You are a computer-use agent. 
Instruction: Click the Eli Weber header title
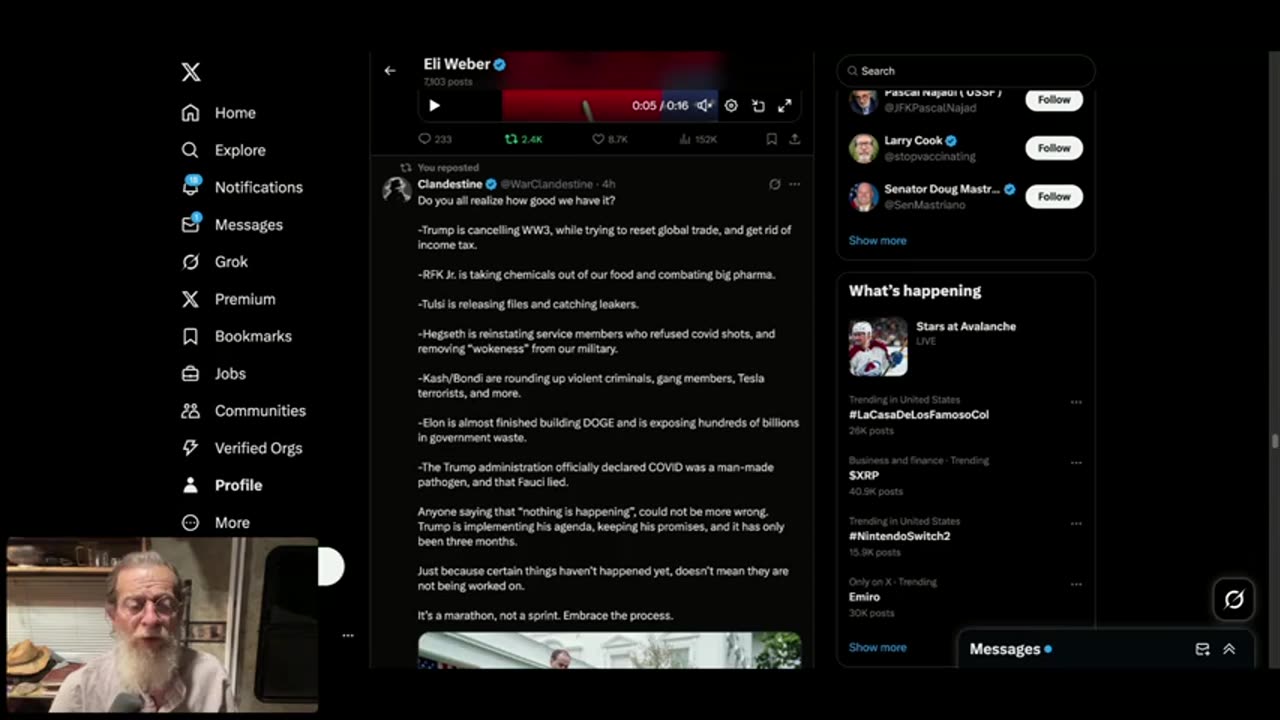coord(457,64)
